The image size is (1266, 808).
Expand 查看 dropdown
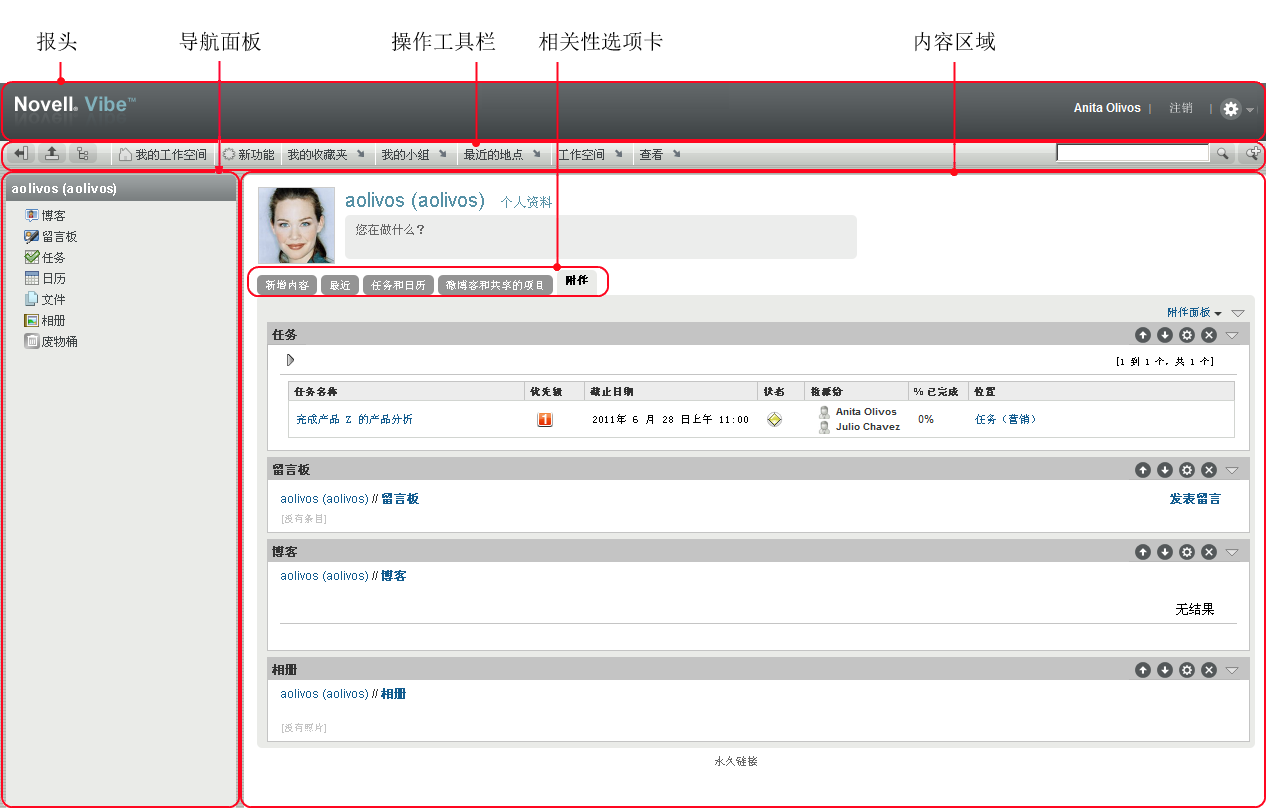[x=660, y=155]
